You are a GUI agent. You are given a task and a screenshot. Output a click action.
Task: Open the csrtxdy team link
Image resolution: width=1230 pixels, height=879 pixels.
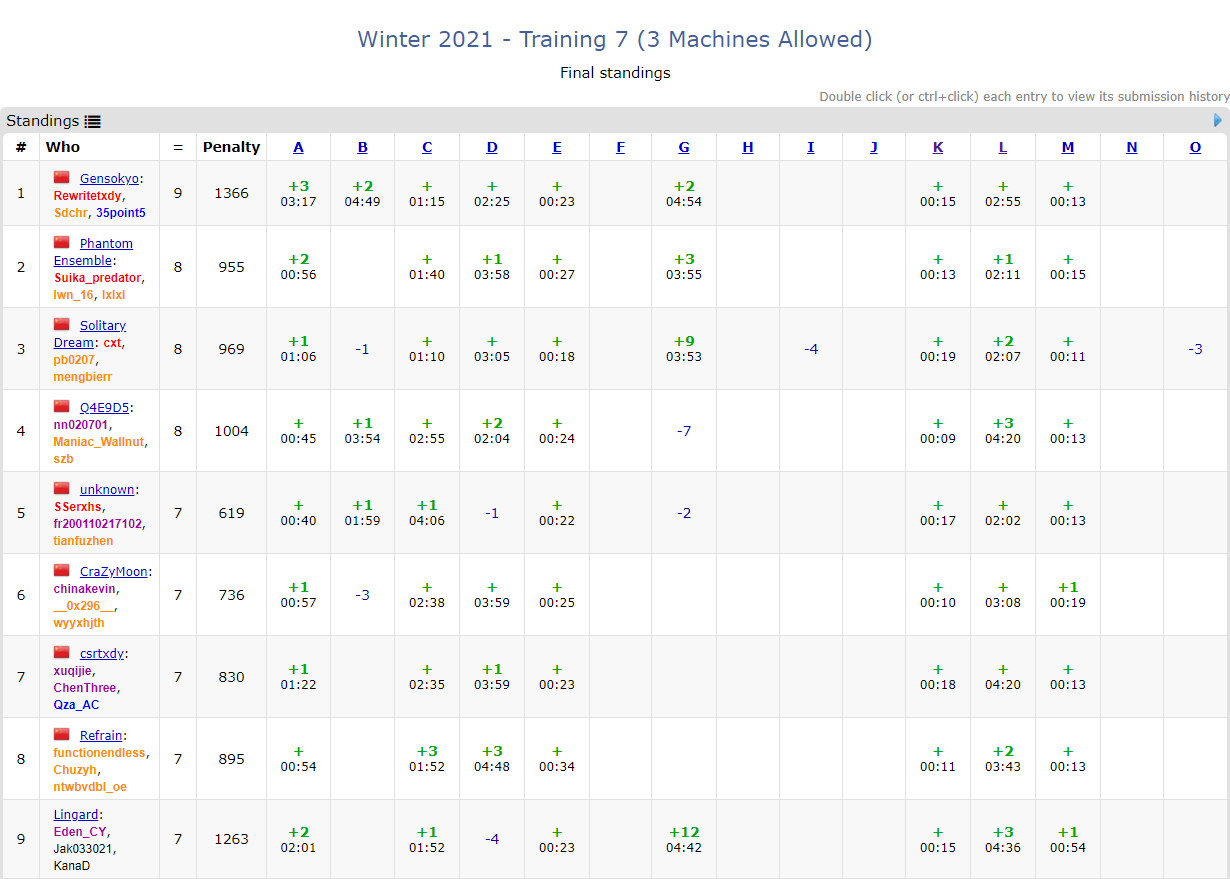tap(102, 653)
